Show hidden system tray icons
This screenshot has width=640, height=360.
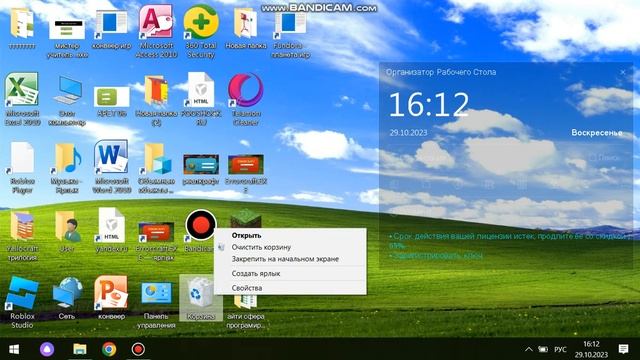[529, 349]
